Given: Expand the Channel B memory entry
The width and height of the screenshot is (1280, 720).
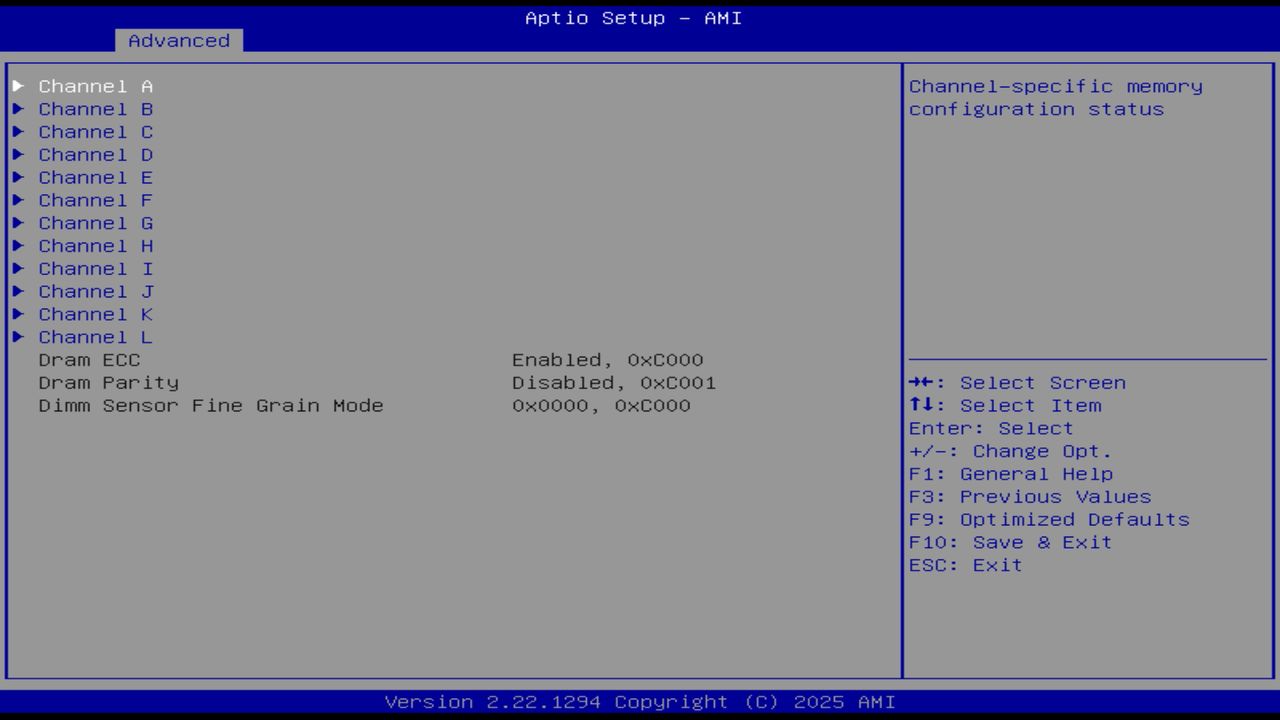Looking at the screenshot, I should 95,109.
